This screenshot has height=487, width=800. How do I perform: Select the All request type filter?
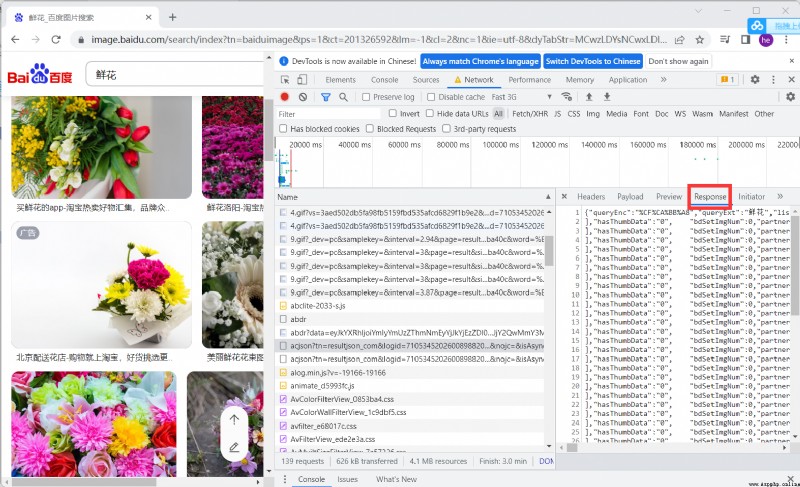[x=498, y=114]
